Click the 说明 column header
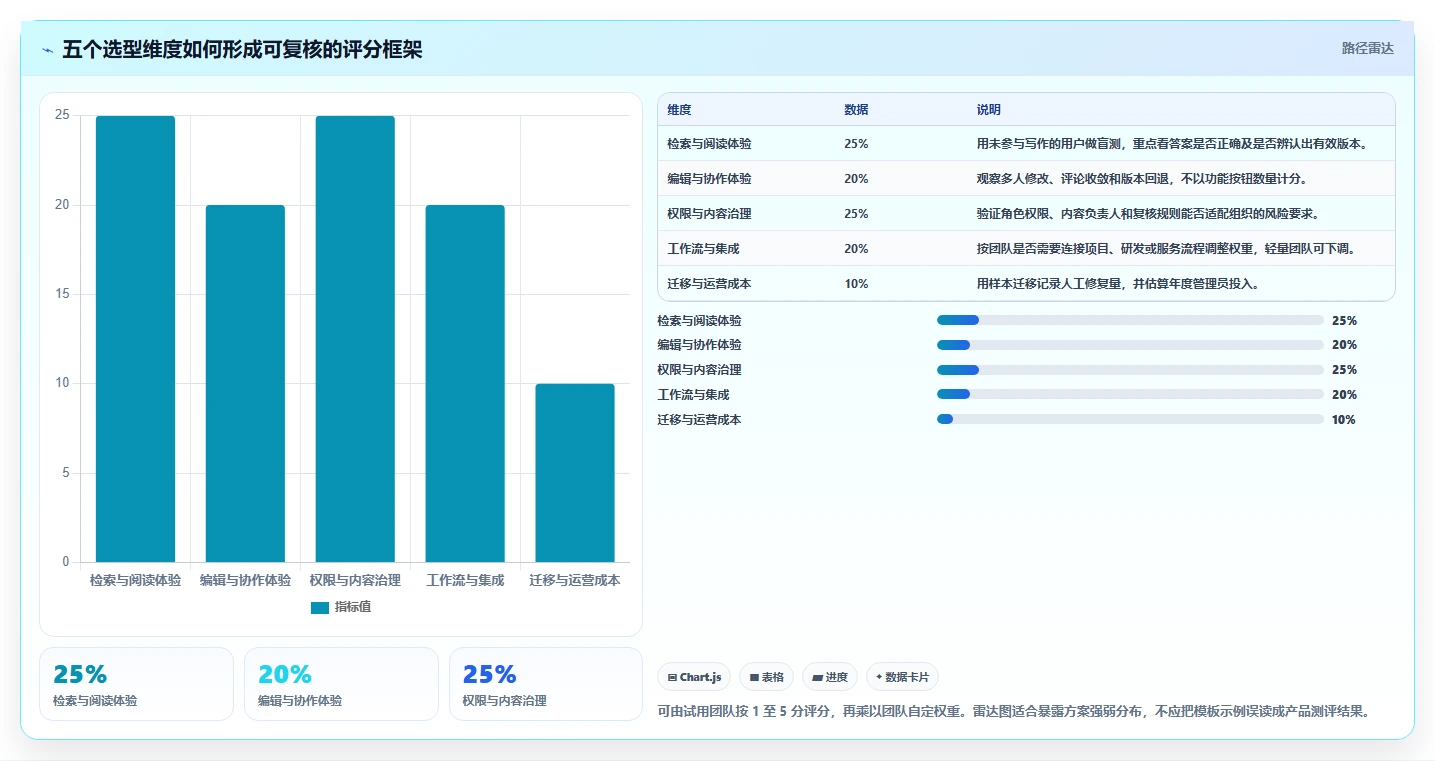The image size is (1435, 761). tap(989, 110)
